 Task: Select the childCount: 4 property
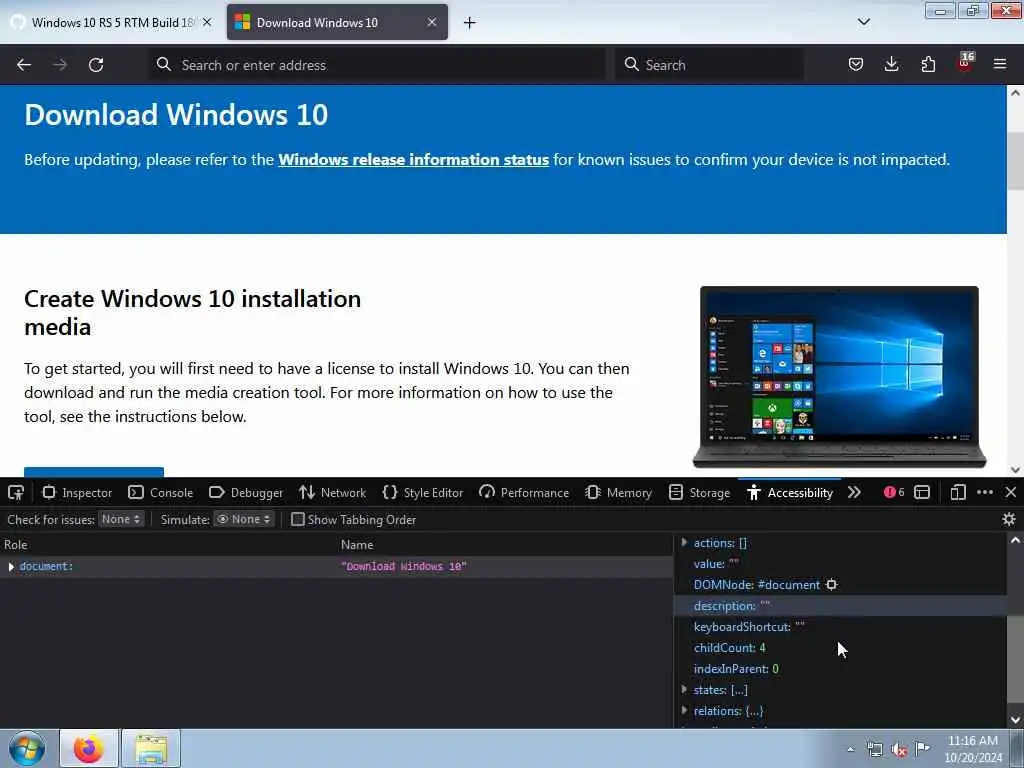pyautogui.click(x=729, y=648)
